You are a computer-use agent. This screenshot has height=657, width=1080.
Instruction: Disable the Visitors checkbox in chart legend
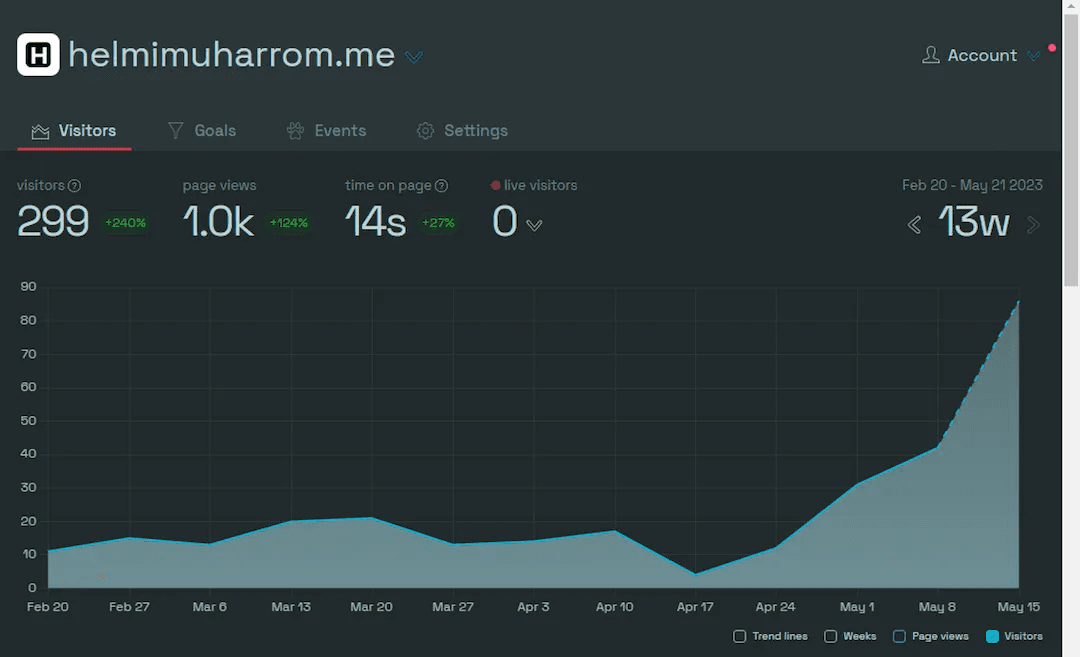coord(993,636)
